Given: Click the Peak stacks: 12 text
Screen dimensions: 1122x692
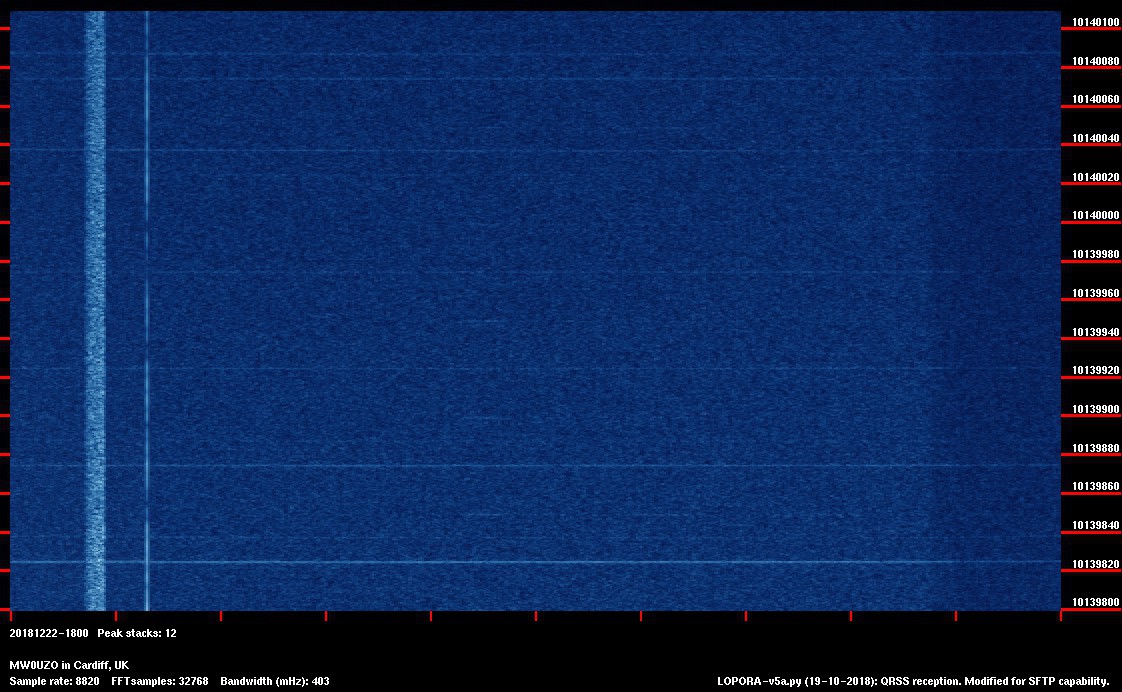Looking at the screenshot, I should 137,633.
